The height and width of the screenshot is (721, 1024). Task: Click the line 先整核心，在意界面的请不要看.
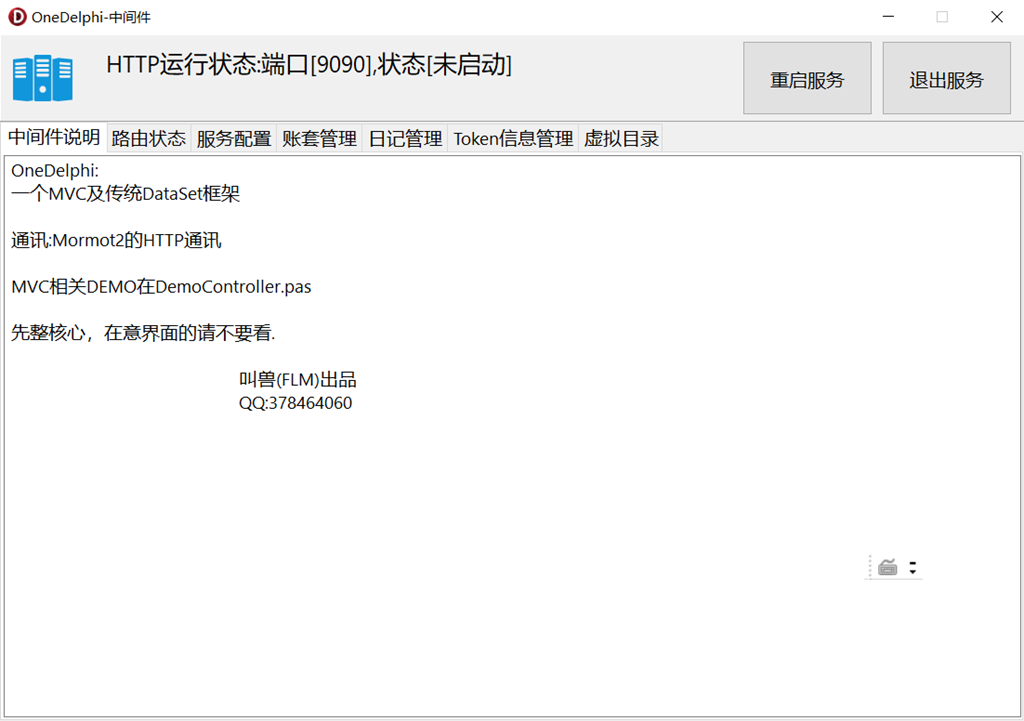(x=144, y=333)
